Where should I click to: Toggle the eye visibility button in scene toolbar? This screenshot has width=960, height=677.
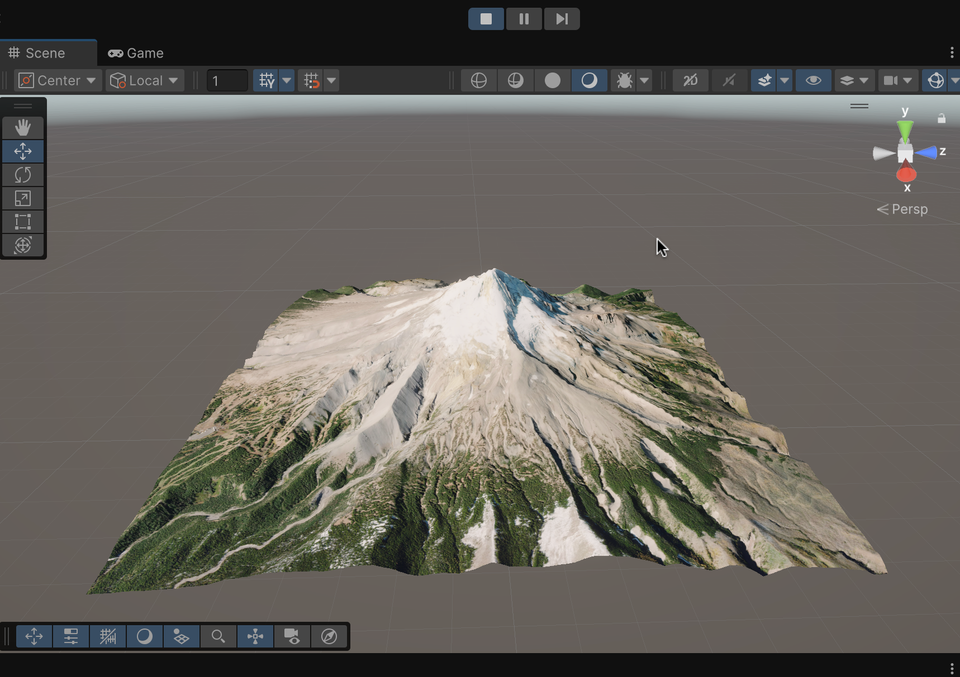pyautogui.click(x=813, y=81)
